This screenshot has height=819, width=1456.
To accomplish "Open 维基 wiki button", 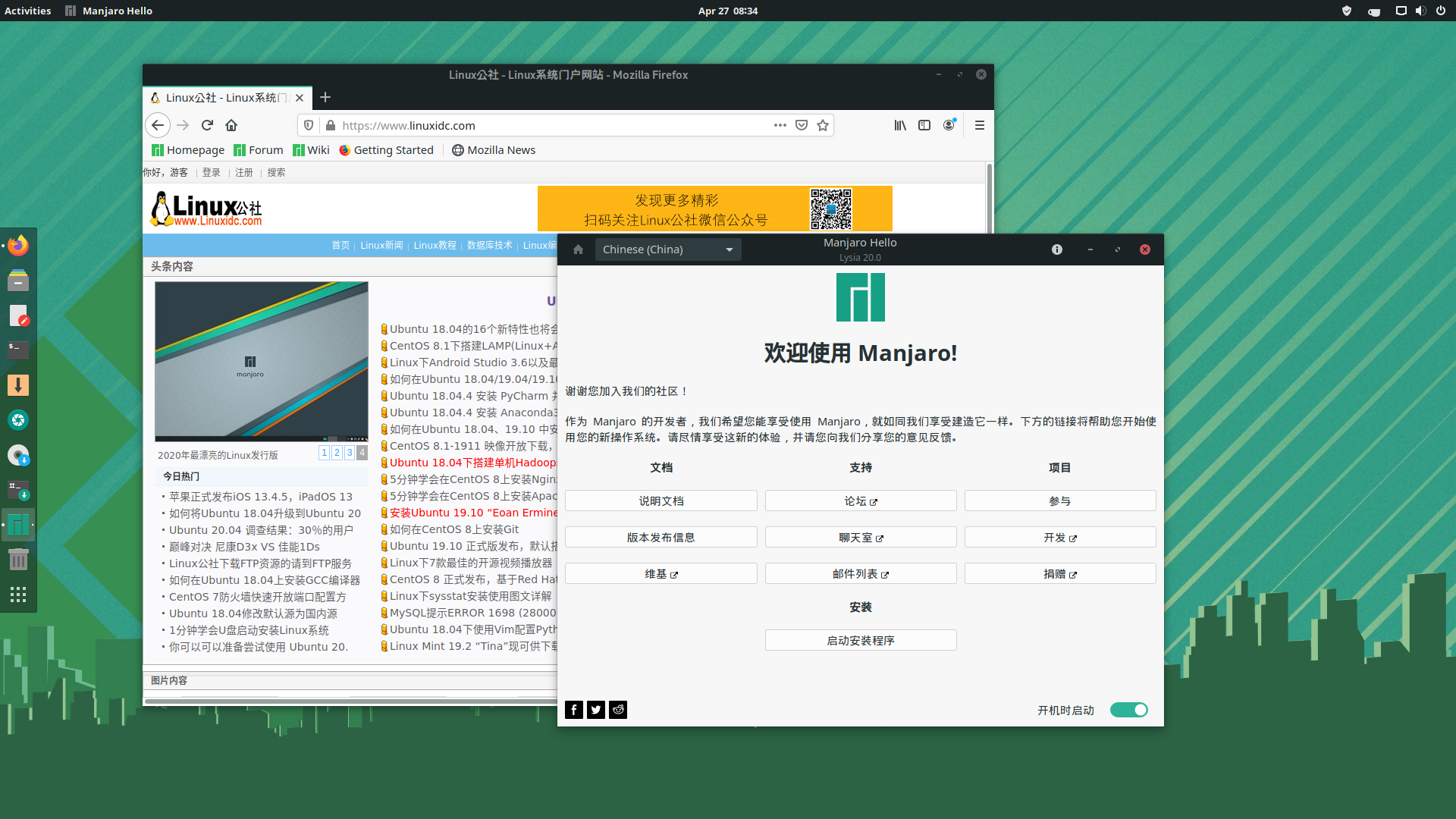I will tap(661, 573).
